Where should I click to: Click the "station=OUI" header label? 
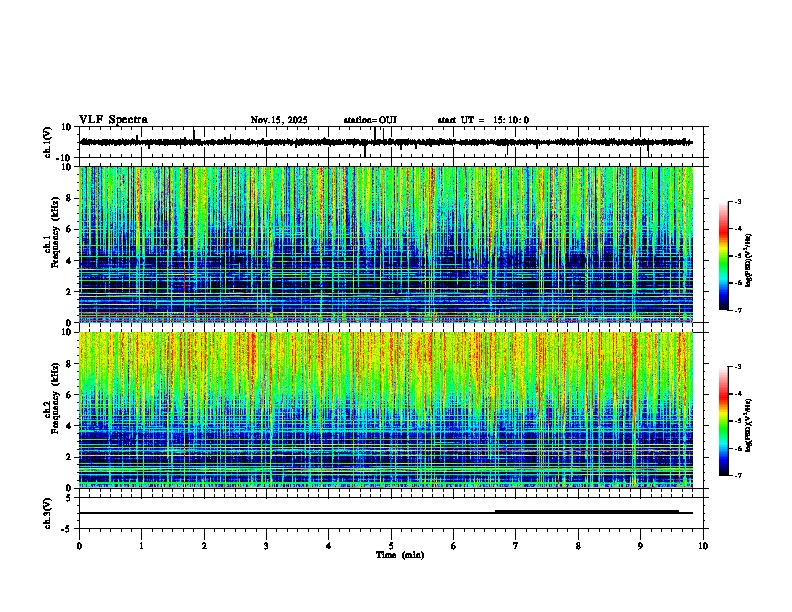[x=370, y=120]
